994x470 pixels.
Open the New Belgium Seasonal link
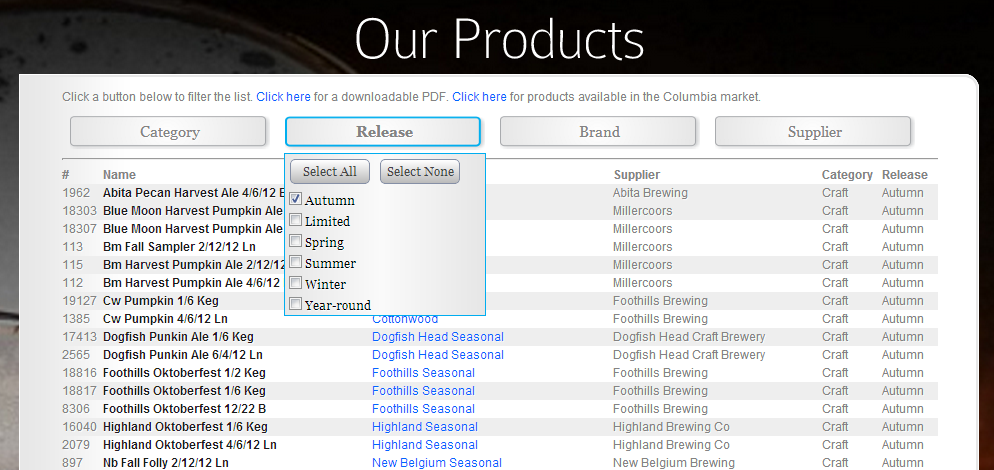(437, 463)
